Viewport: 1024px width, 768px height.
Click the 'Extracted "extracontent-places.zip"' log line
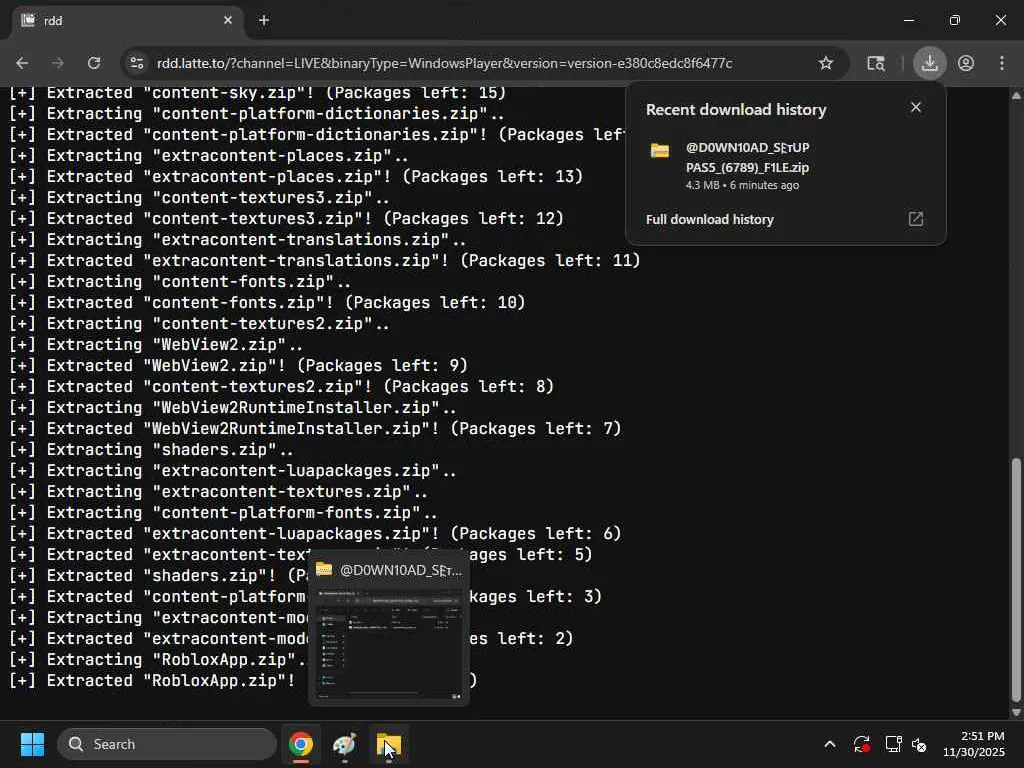[295, 177]
